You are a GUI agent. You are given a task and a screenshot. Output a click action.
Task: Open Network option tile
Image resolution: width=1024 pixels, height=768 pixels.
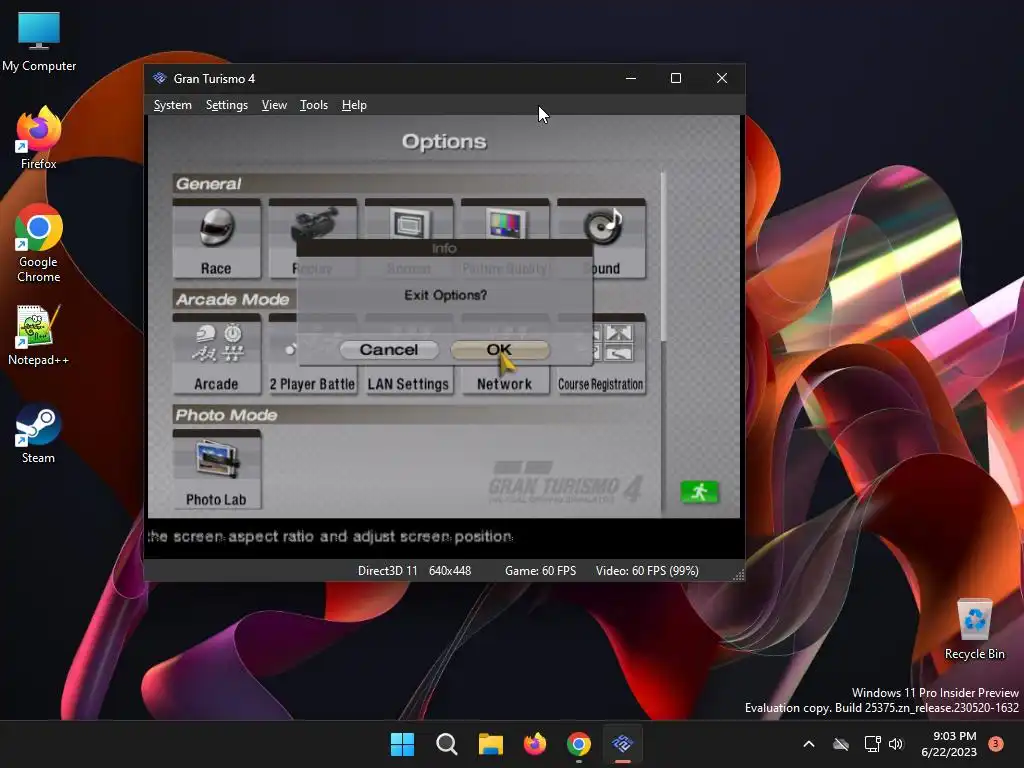[505, 384]
